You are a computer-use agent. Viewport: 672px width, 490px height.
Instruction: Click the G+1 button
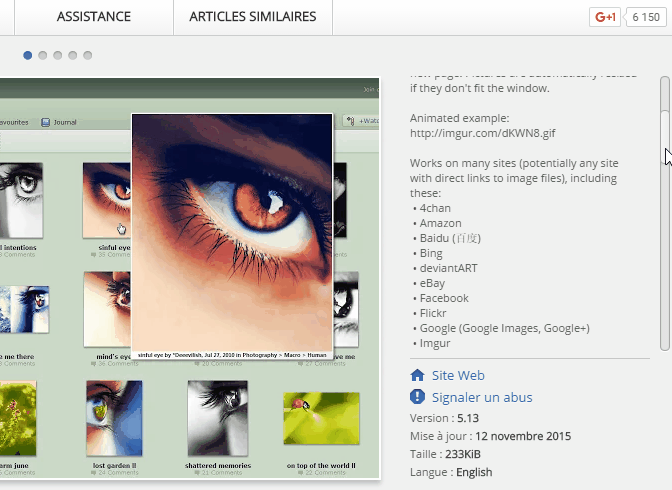click(605, 17)
